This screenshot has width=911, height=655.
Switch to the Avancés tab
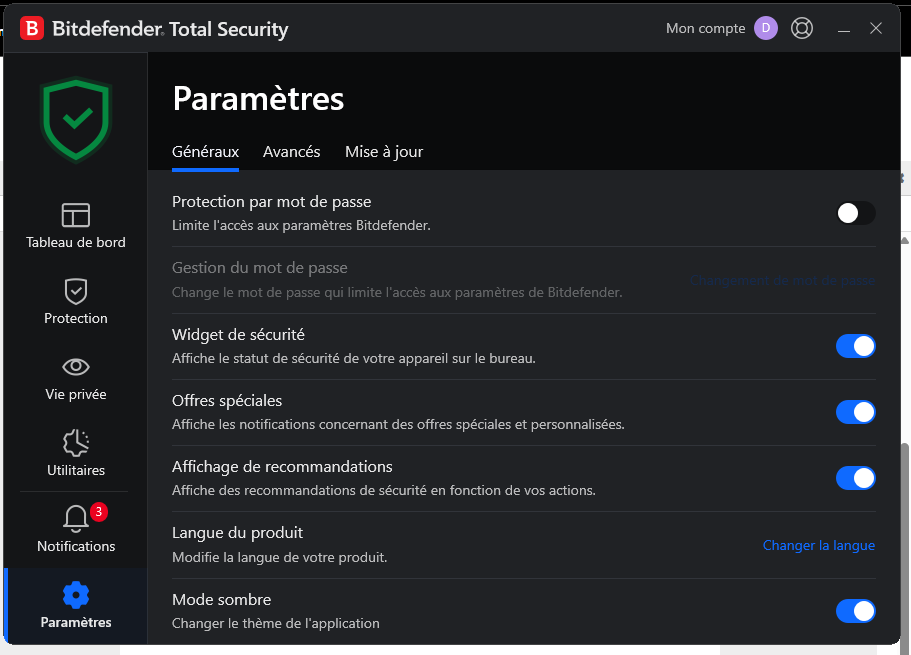pyautogui.click(x=292, y=152)
